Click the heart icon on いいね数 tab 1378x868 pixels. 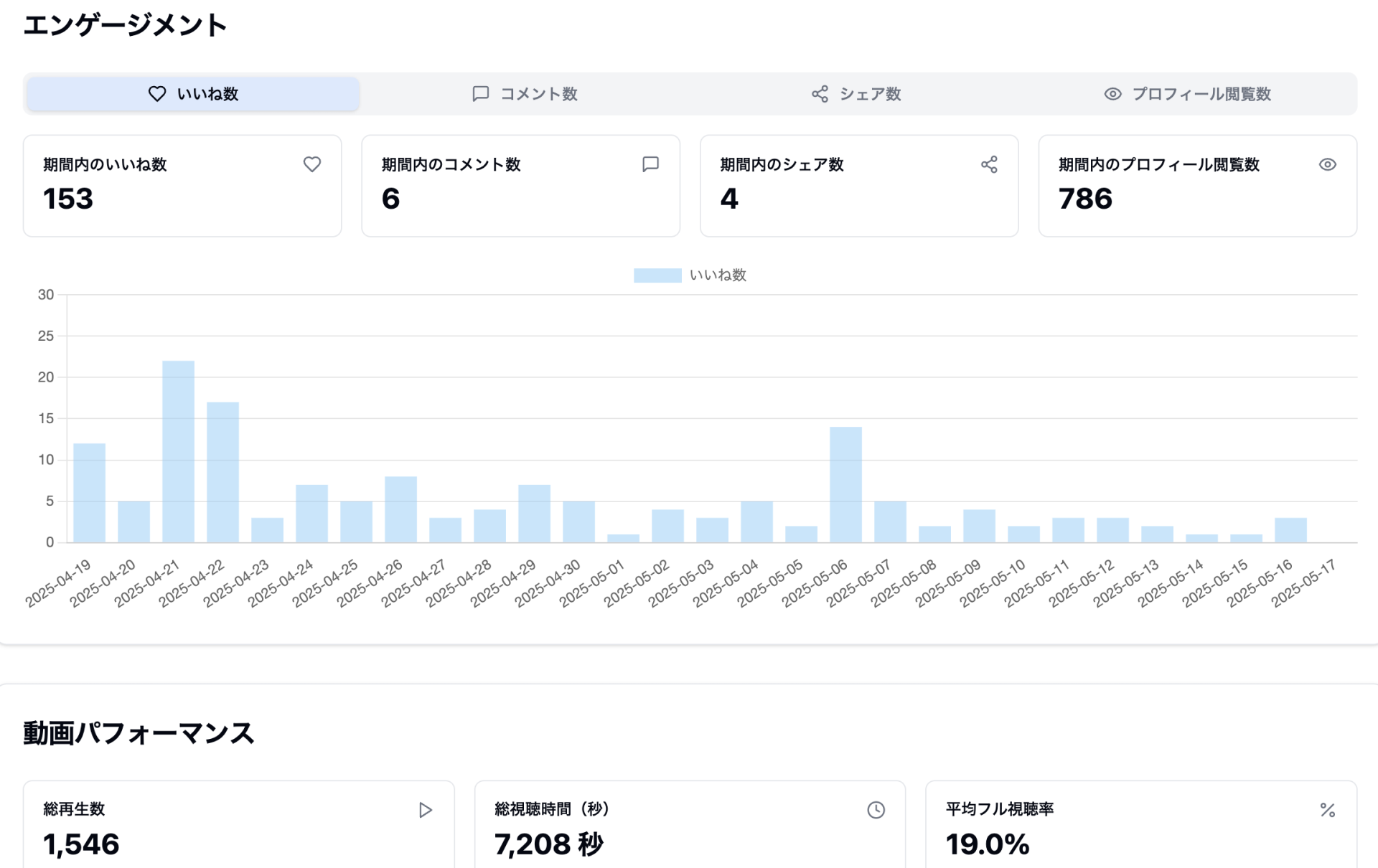[x=157, y=94]
